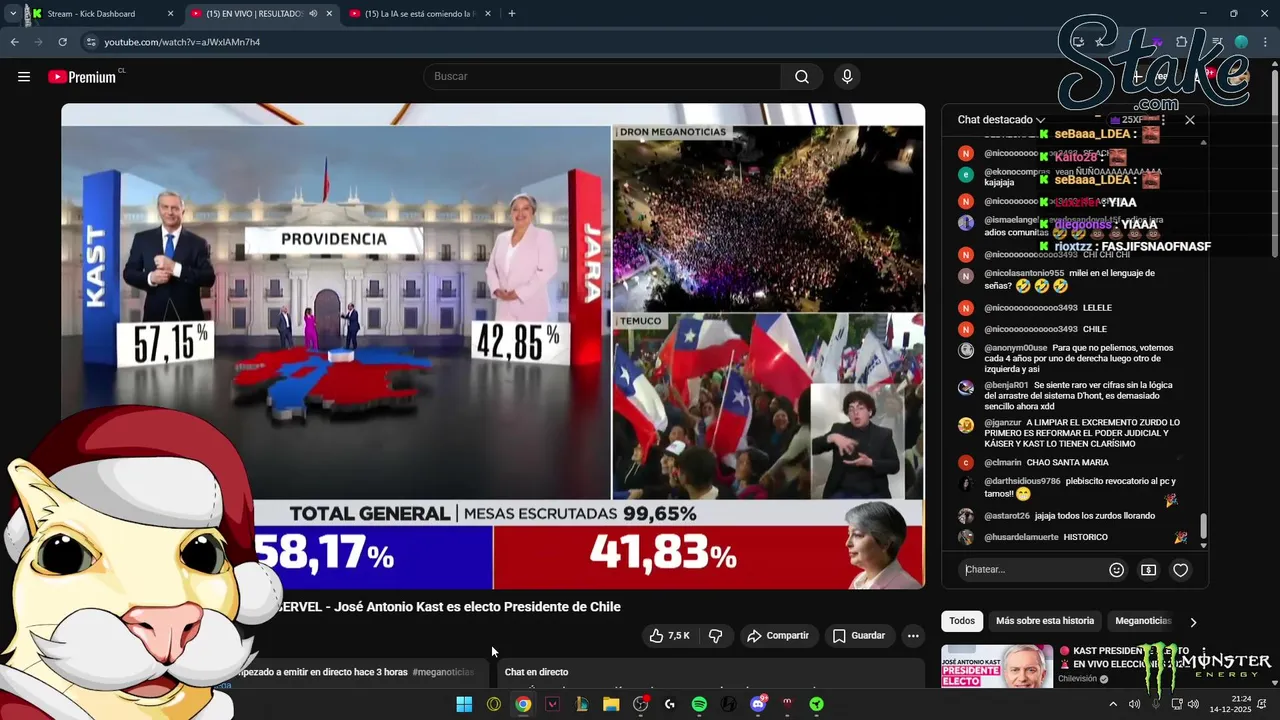
Task: Open Spotify from taskbar
Action: [x=699, y=704]
